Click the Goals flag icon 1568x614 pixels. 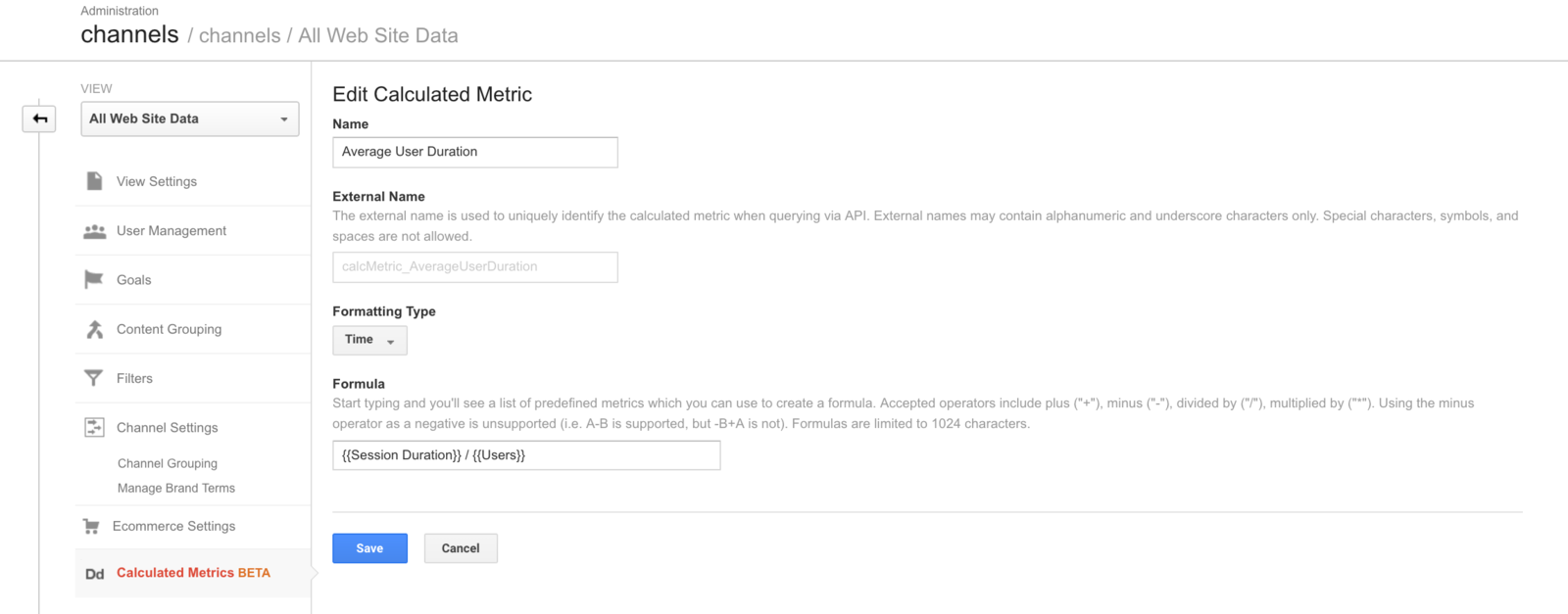tap(94, 280)
